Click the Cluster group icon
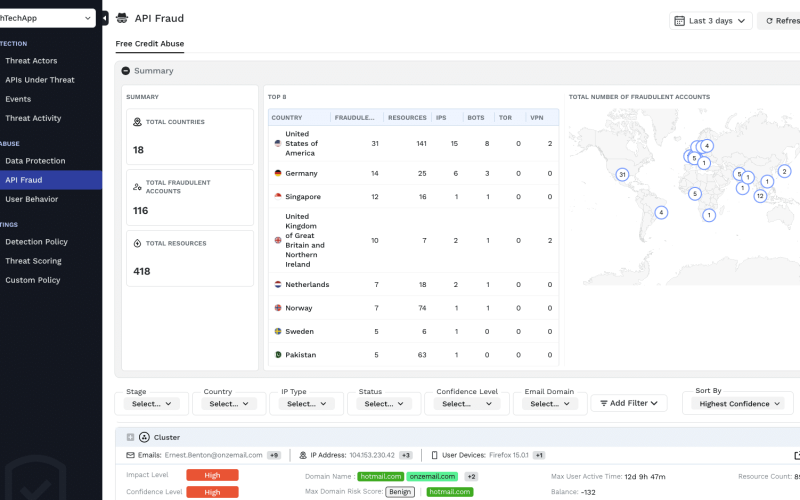The width and height of the screenshot is (800, 500). click(x=144, y=437)
